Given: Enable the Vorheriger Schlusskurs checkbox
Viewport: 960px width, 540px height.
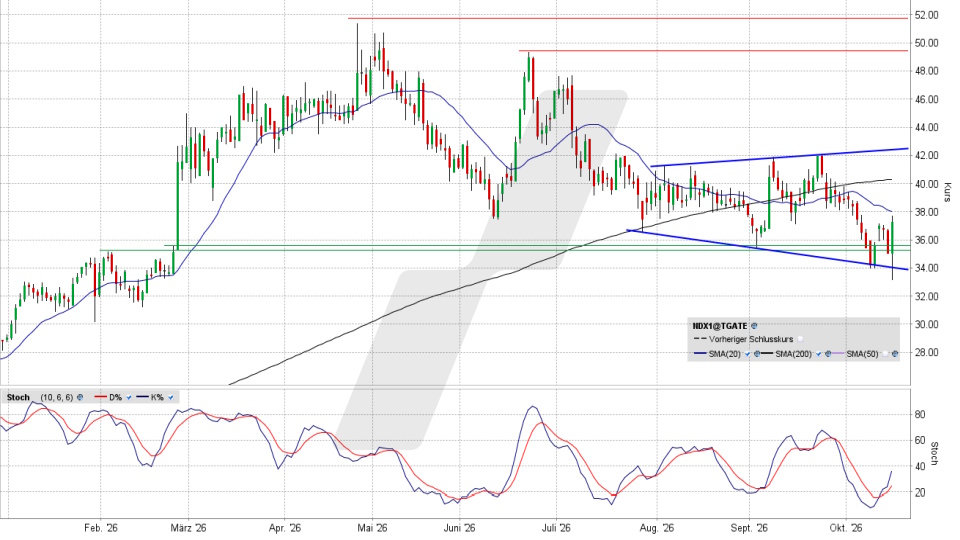Looking at the screenshot, I should pos(800,339).
